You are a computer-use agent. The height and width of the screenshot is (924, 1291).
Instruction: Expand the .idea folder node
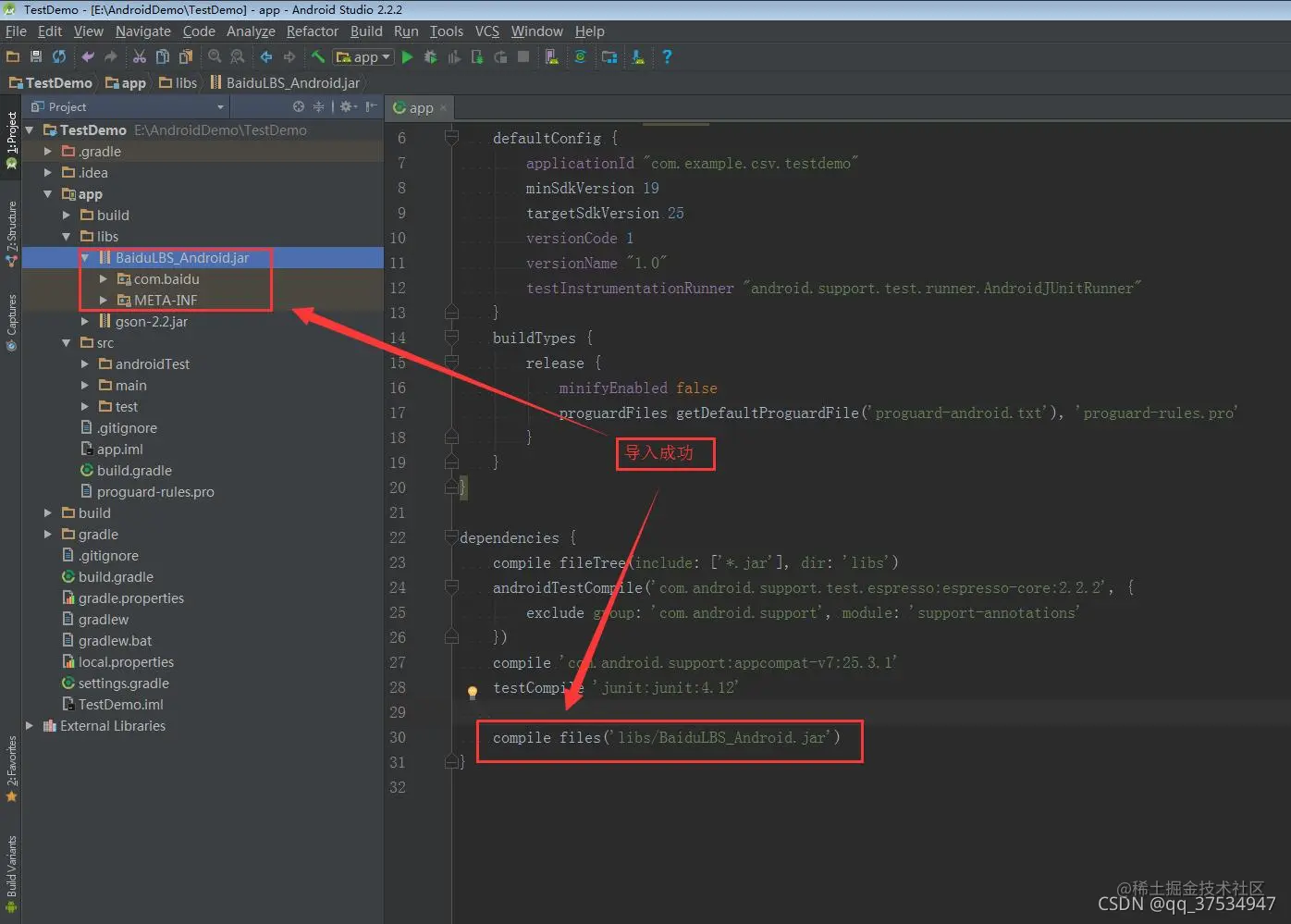click(x=48, y=172)
